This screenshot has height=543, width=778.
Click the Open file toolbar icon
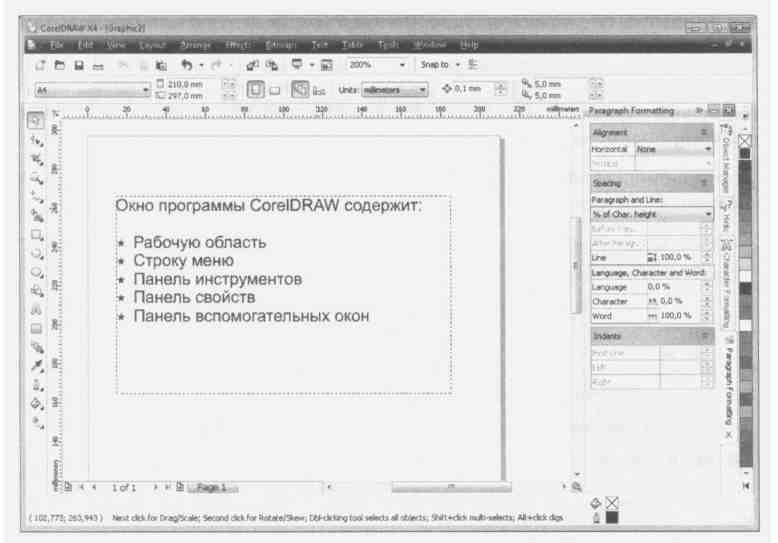[60, 65]
